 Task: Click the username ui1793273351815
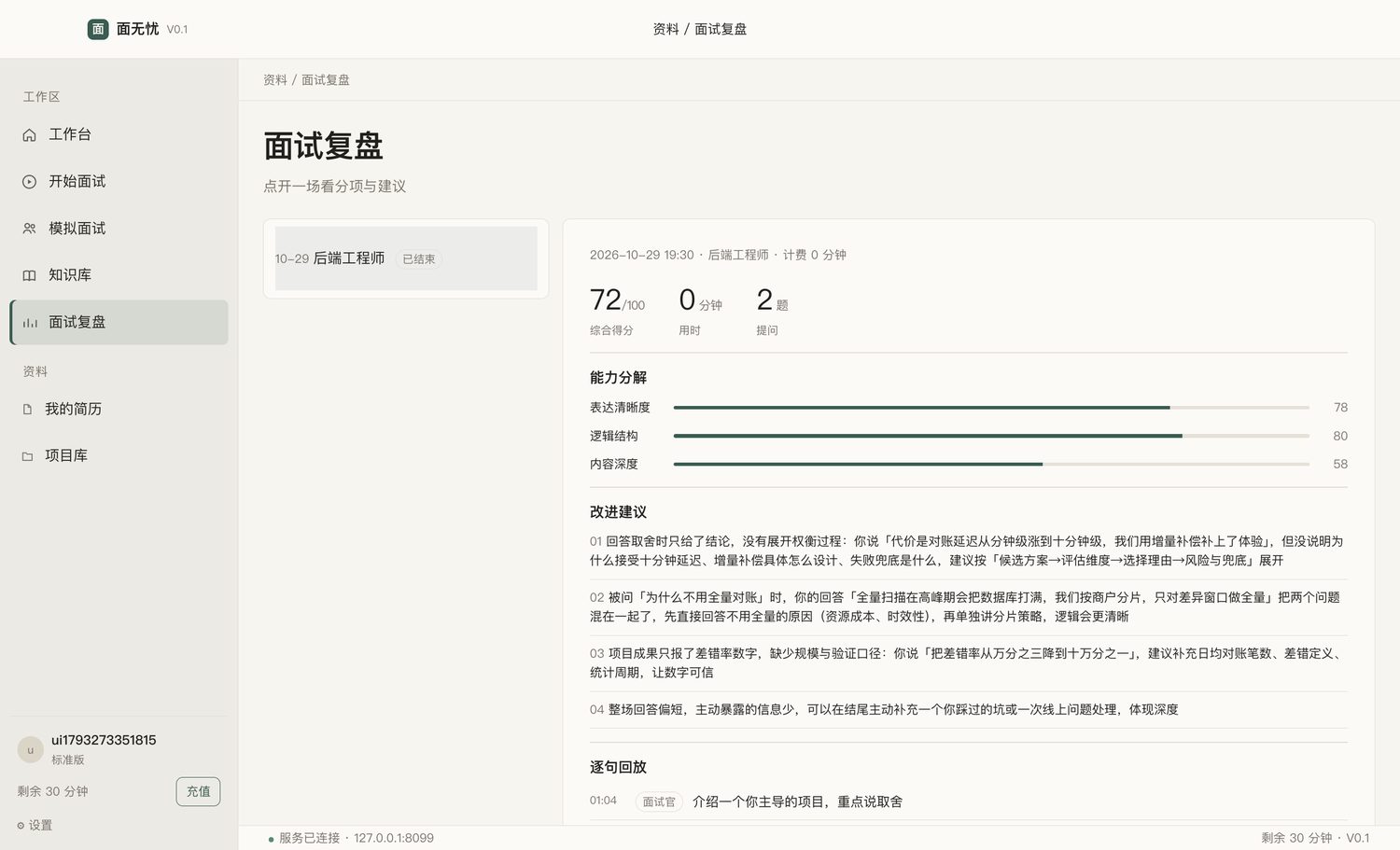(x=104, y=740)
